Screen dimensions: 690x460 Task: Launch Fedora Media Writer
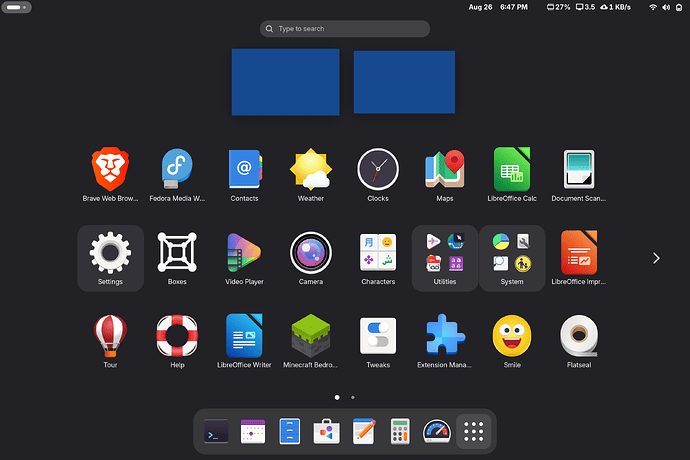coord(177,175)
